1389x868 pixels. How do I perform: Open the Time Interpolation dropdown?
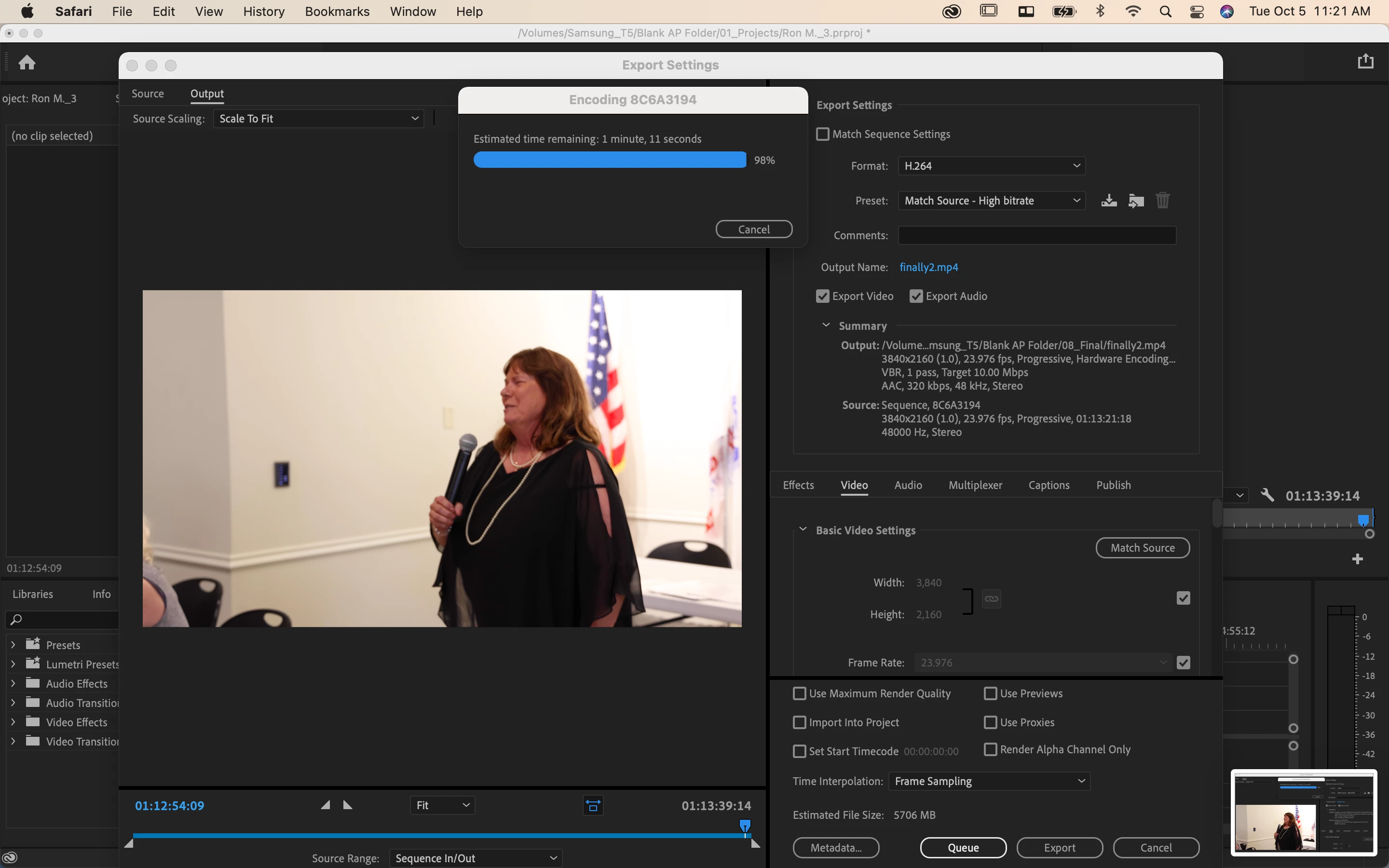pyautogui.click(x=989, y=781)
